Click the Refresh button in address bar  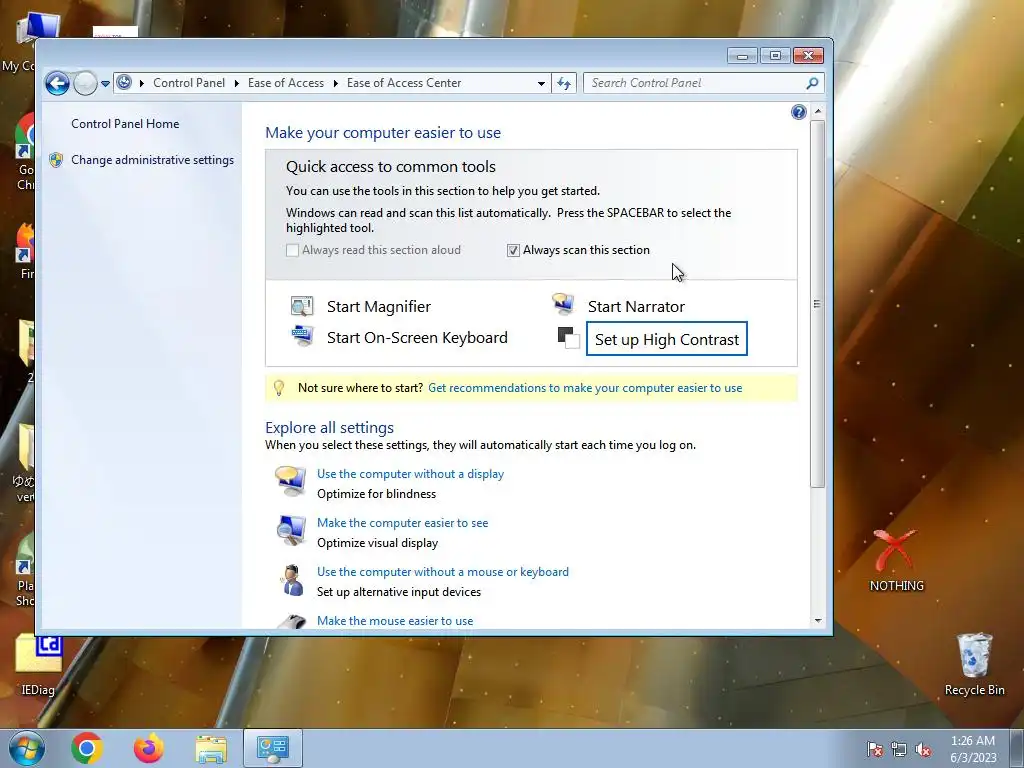tap(564, 84)
